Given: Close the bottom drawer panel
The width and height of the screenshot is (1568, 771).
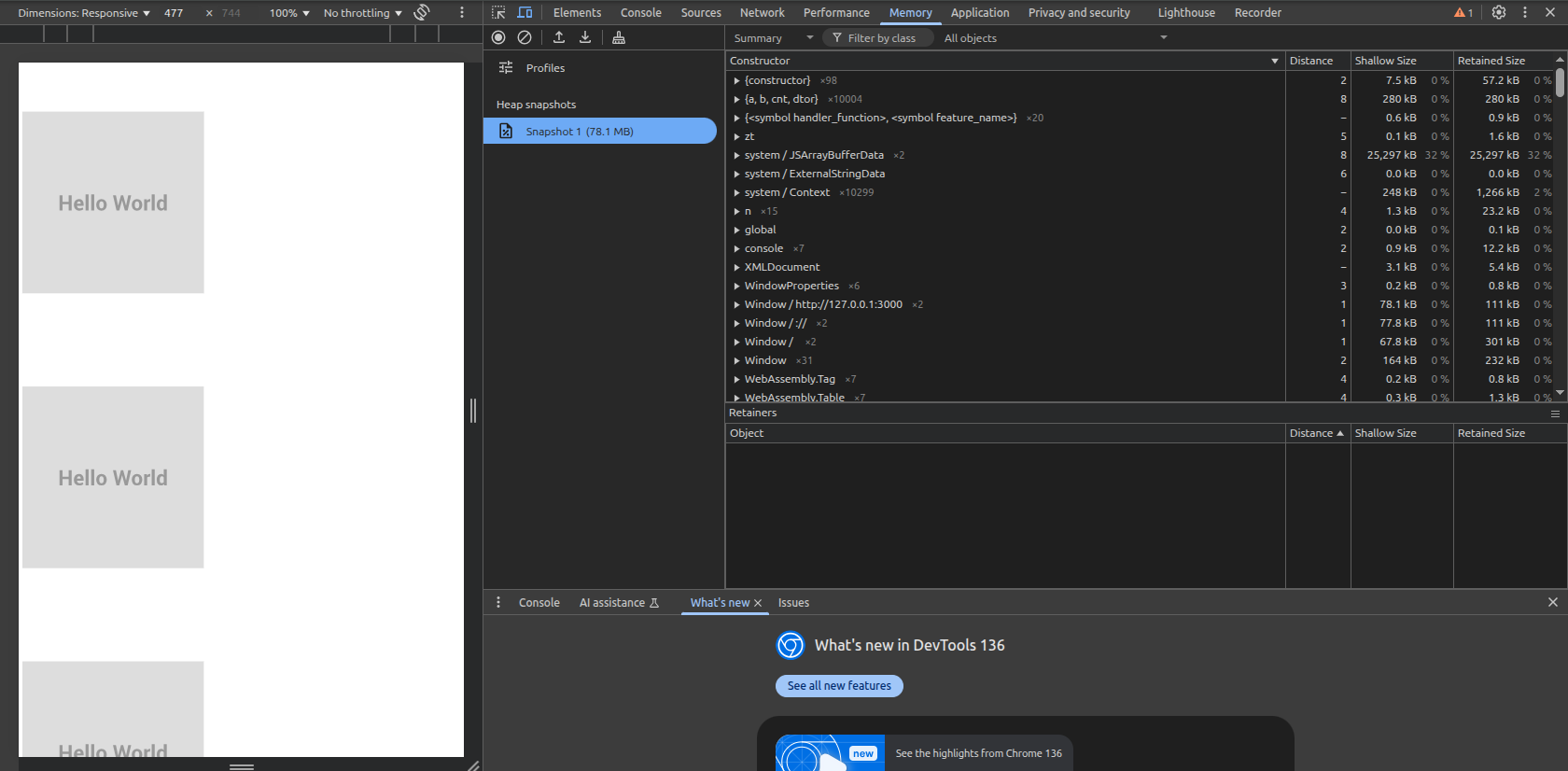Looking at the screenshot, I should pyautogui.click(x=1553, y=602).
